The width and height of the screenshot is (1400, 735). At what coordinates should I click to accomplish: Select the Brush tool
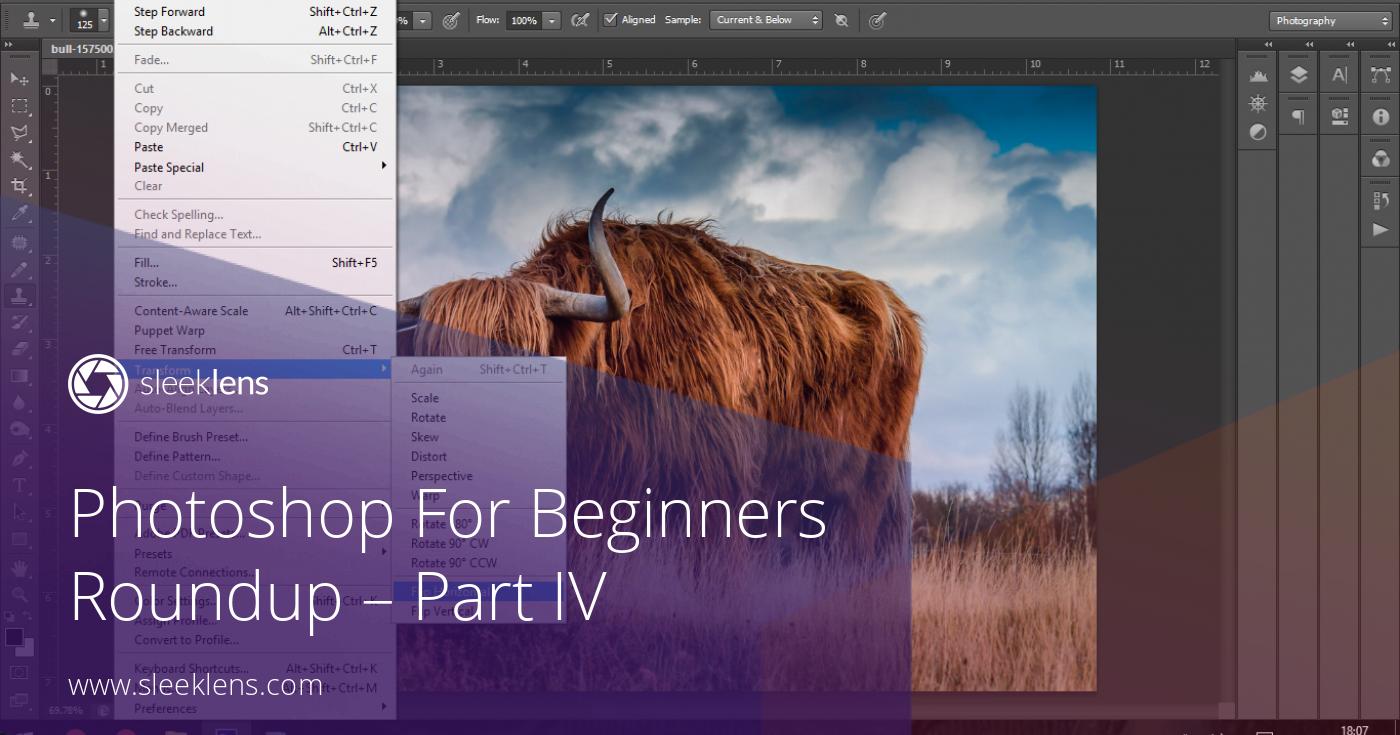tap(19, 269)
